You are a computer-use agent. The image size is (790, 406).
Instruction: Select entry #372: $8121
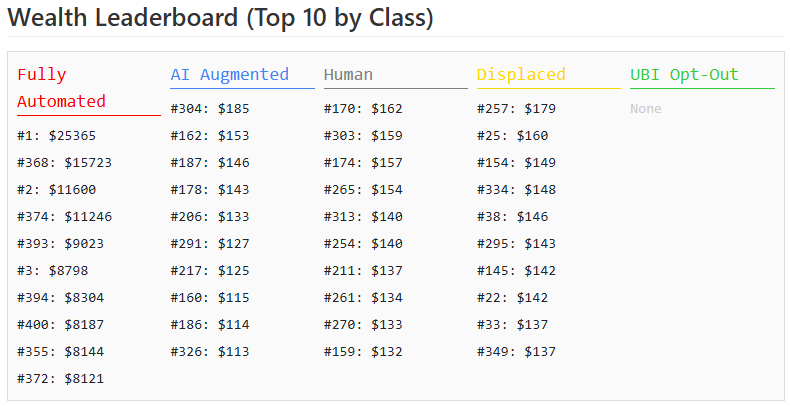60,379
